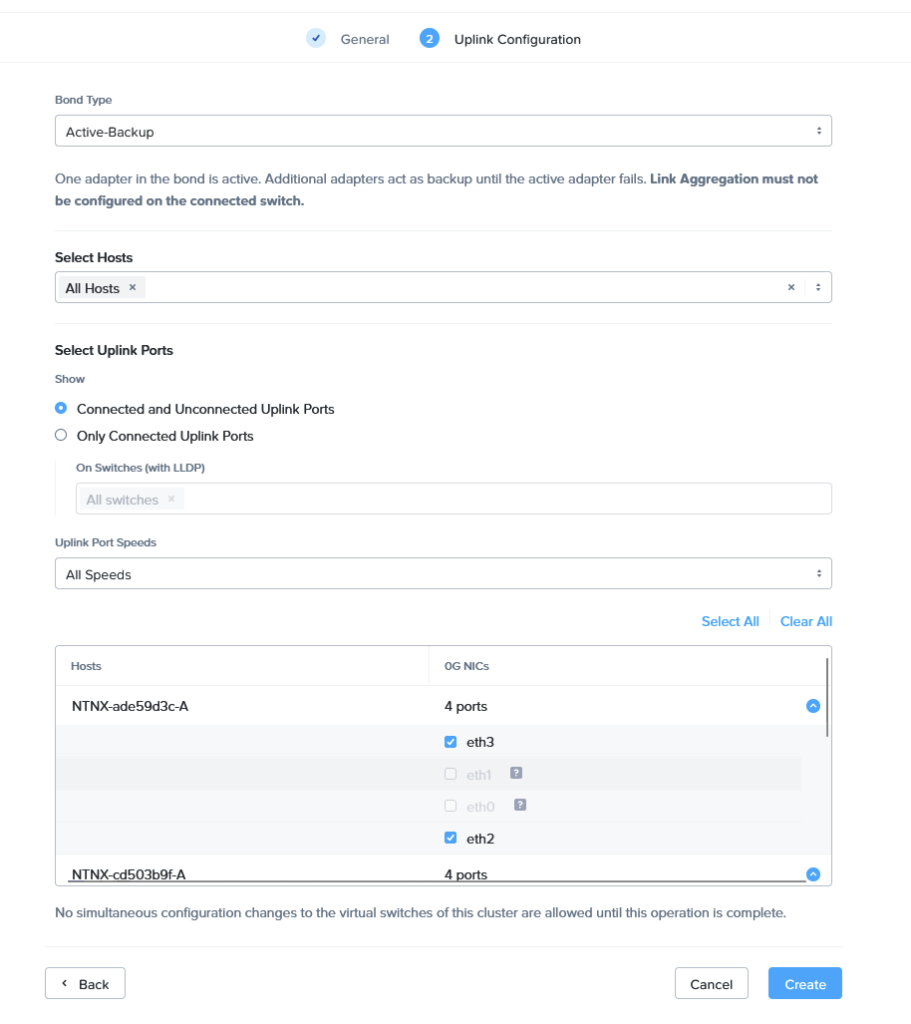Click the step 2 Uplink Configuration badge
The image size is (911, 1024).
[x=430, y=39]
